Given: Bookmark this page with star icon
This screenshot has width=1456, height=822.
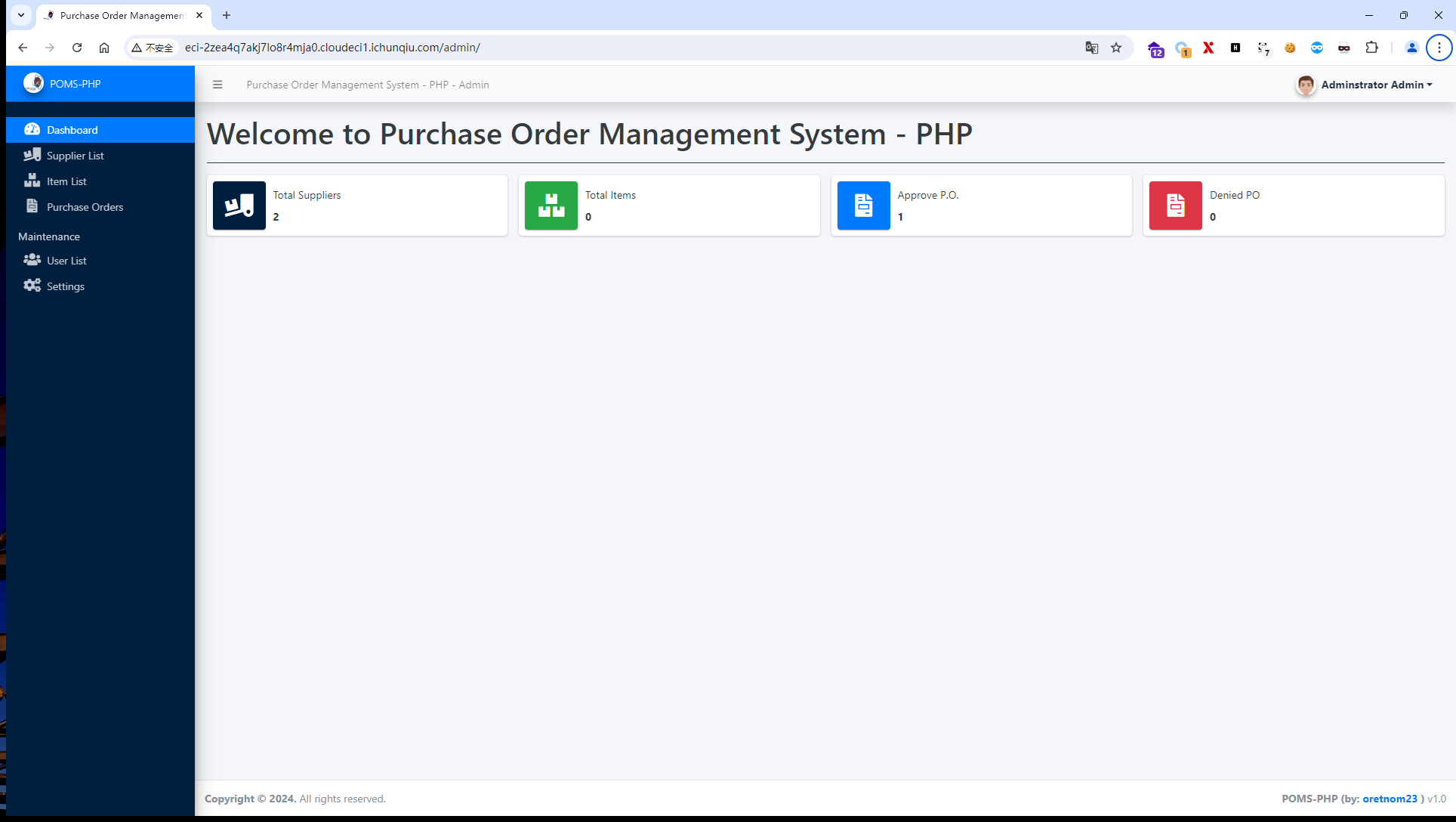Looking at the screenshot, I should click(x=1116, y=48).
